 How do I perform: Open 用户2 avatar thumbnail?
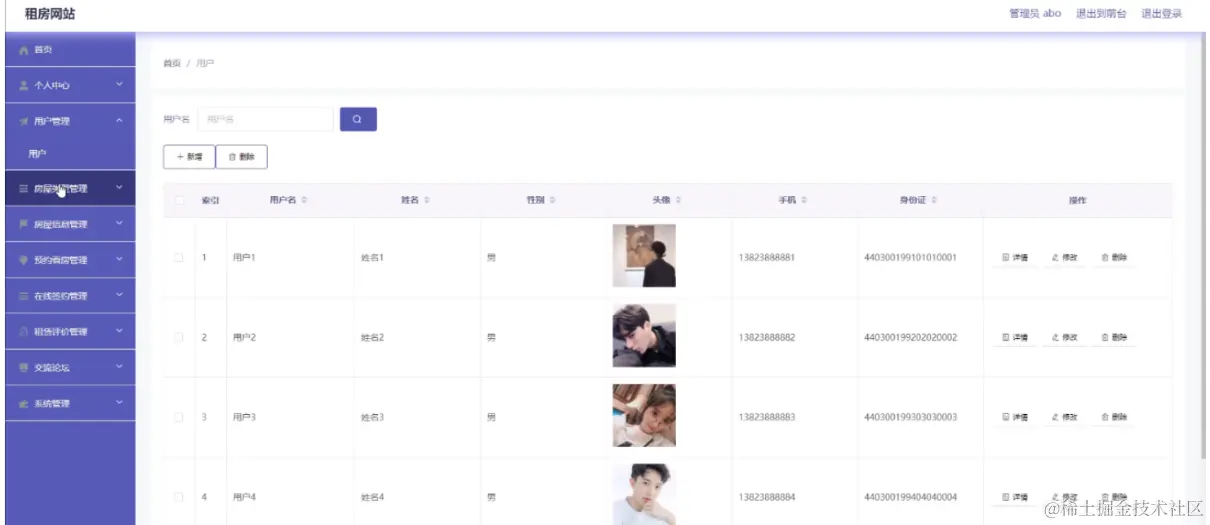pos(644,336)
